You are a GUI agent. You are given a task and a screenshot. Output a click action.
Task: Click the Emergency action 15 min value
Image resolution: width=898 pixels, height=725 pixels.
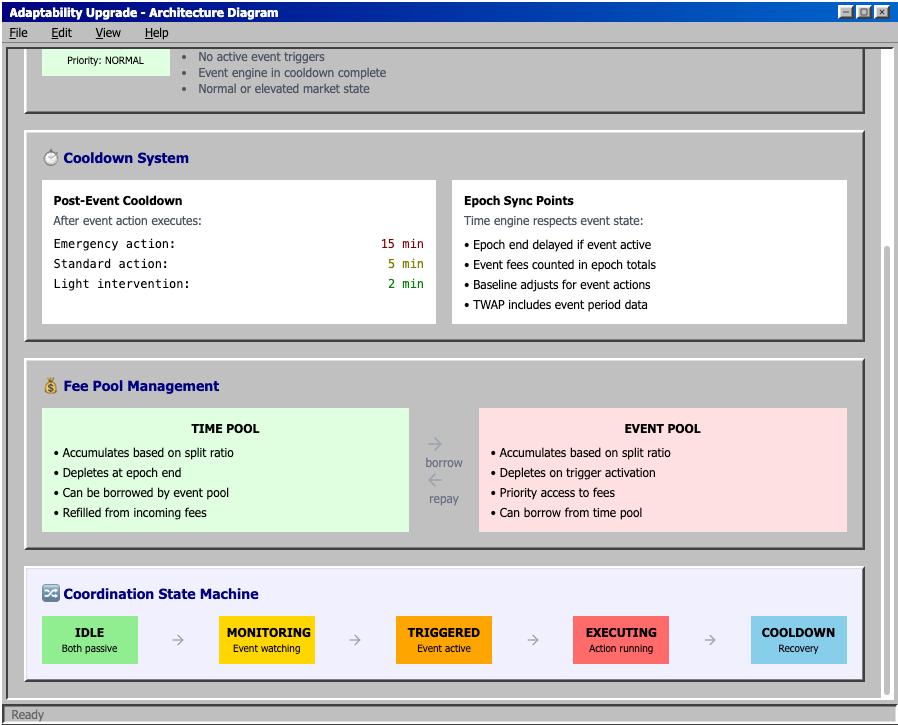click(402, 244)
